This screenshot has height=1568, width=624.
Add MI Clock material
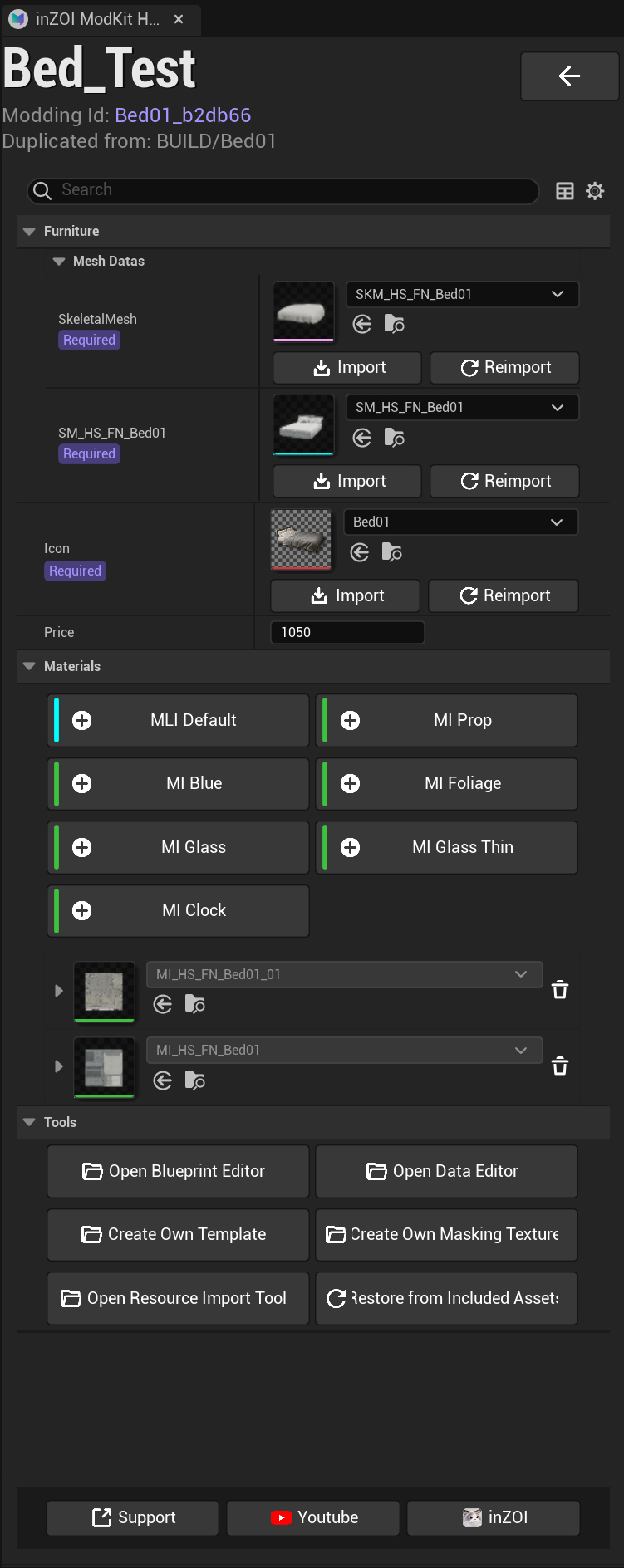[x=179, y=910]
